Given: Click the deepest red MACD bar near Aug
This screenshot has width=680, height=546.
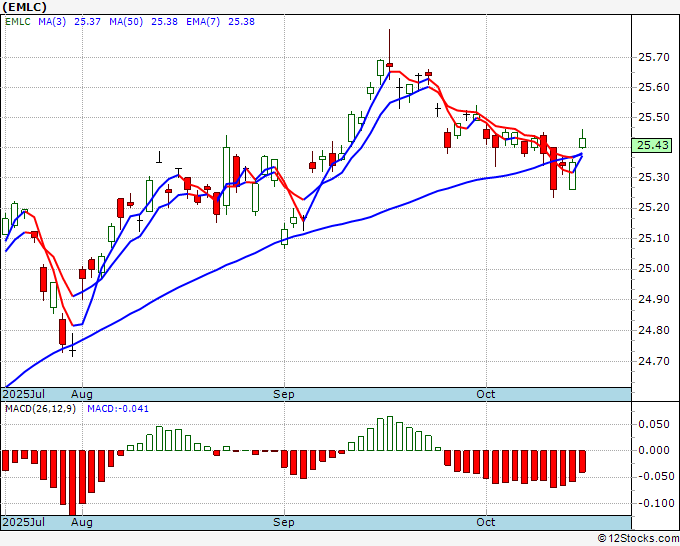Looking at the screenshot, I should tap(72, 483).
